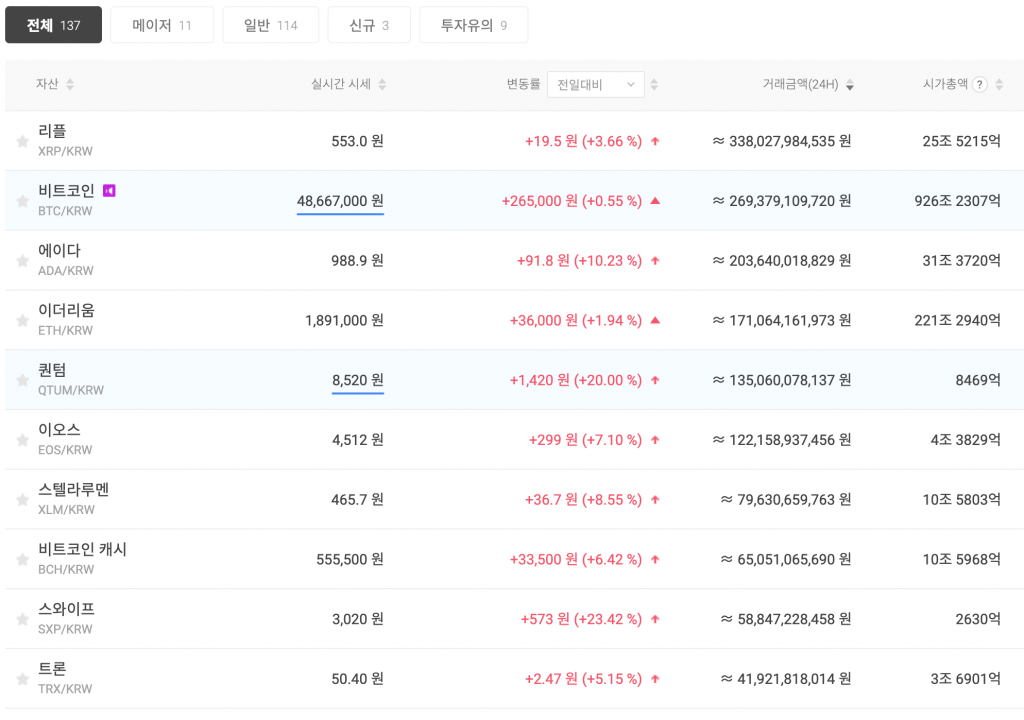The image size is (1024, 720).
Task: Click the 48,667,000 원 bitcoin price
Action: point(339,201)
